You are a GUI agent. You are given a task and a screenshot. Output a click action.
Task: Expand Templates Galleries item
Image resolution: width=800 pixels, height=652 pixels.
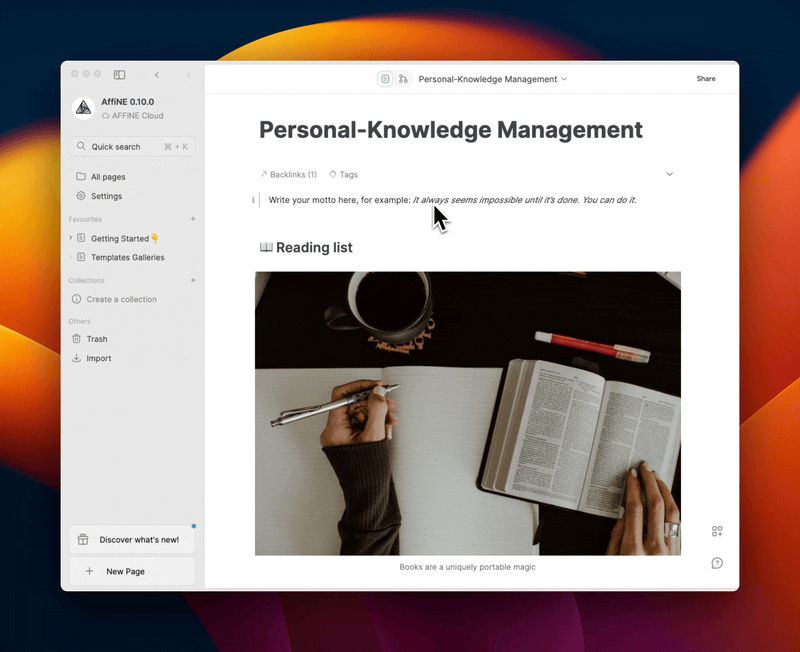pyautogui.click(x=71, y=257)
